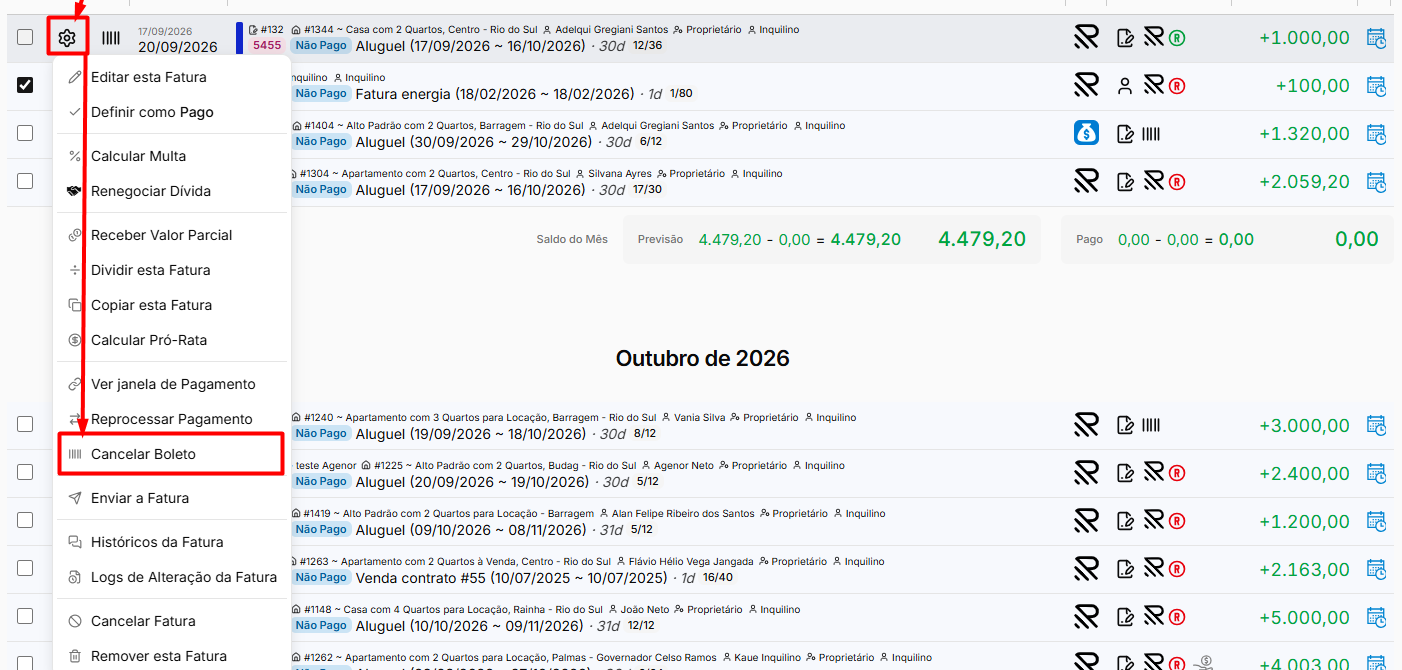Open the gear options menu for invoice #1344
The height and width of the screenshot is (670, 1402).
tap(67, 38)
